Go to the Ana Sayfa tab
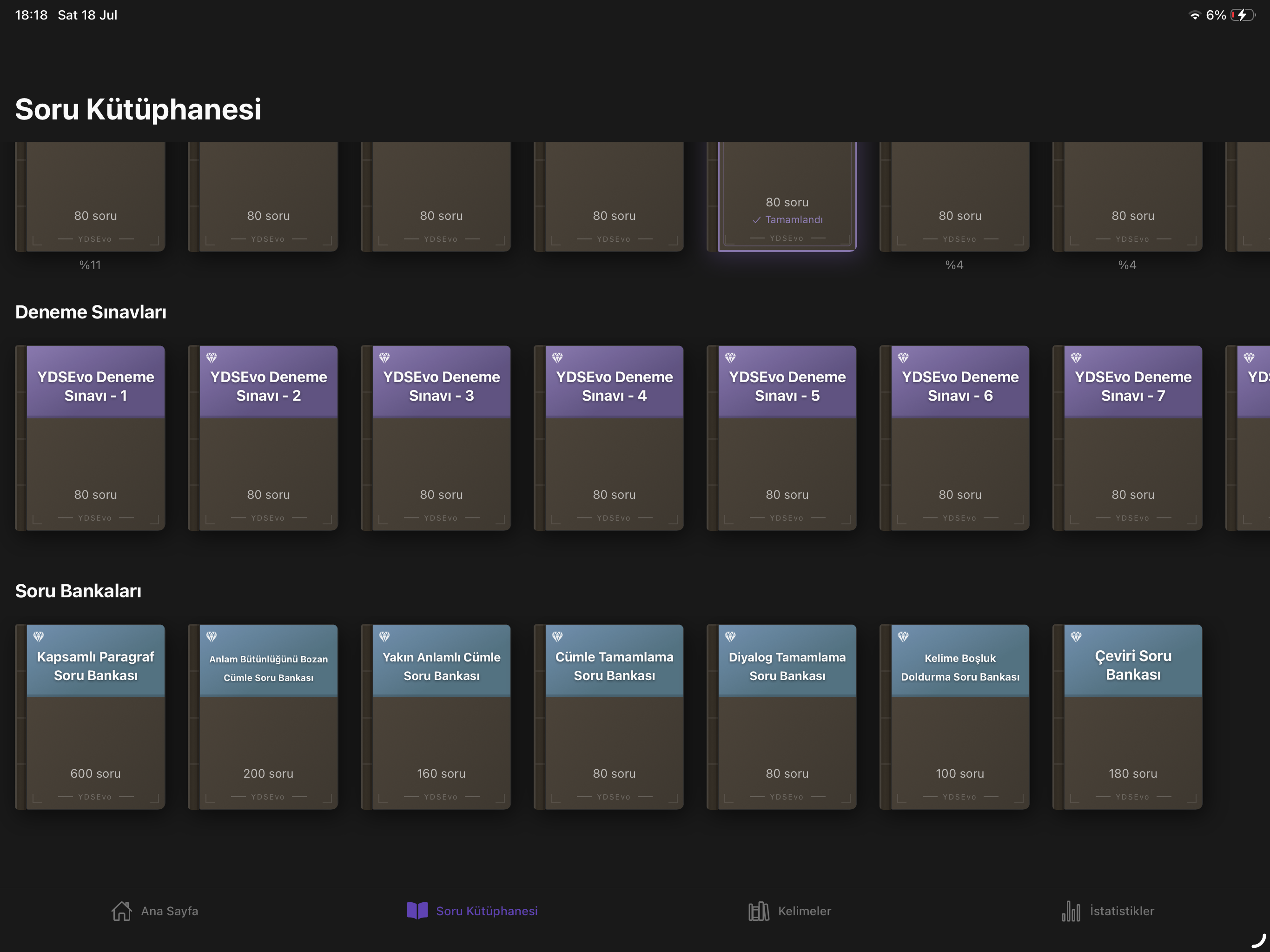 [154, 911]
